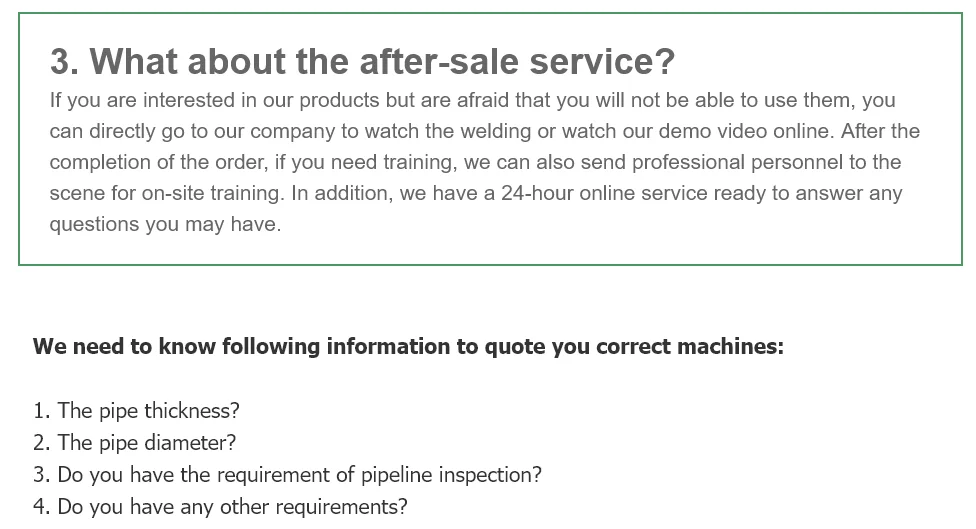Click list item "The pipe diameter?"
This screenshot has width=976, height=529.
pos(146,443)
